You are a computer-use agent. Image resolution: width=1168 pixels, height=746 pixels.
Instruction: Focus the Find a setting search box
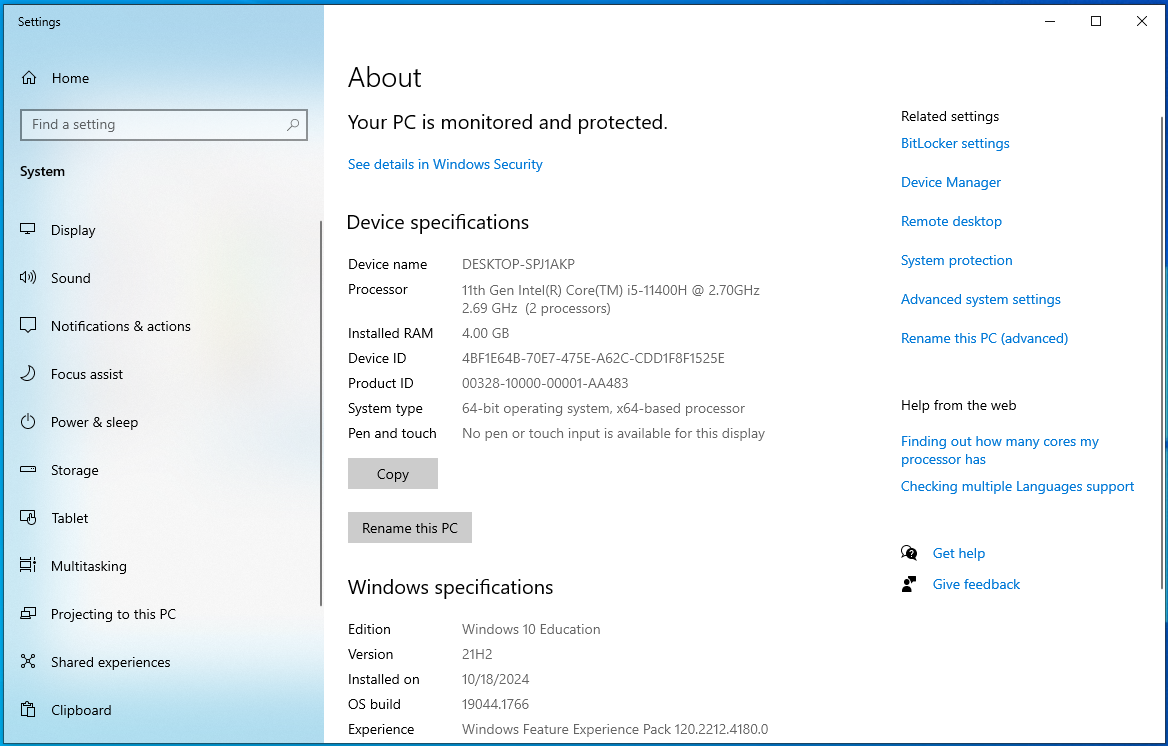pos(164,124)
